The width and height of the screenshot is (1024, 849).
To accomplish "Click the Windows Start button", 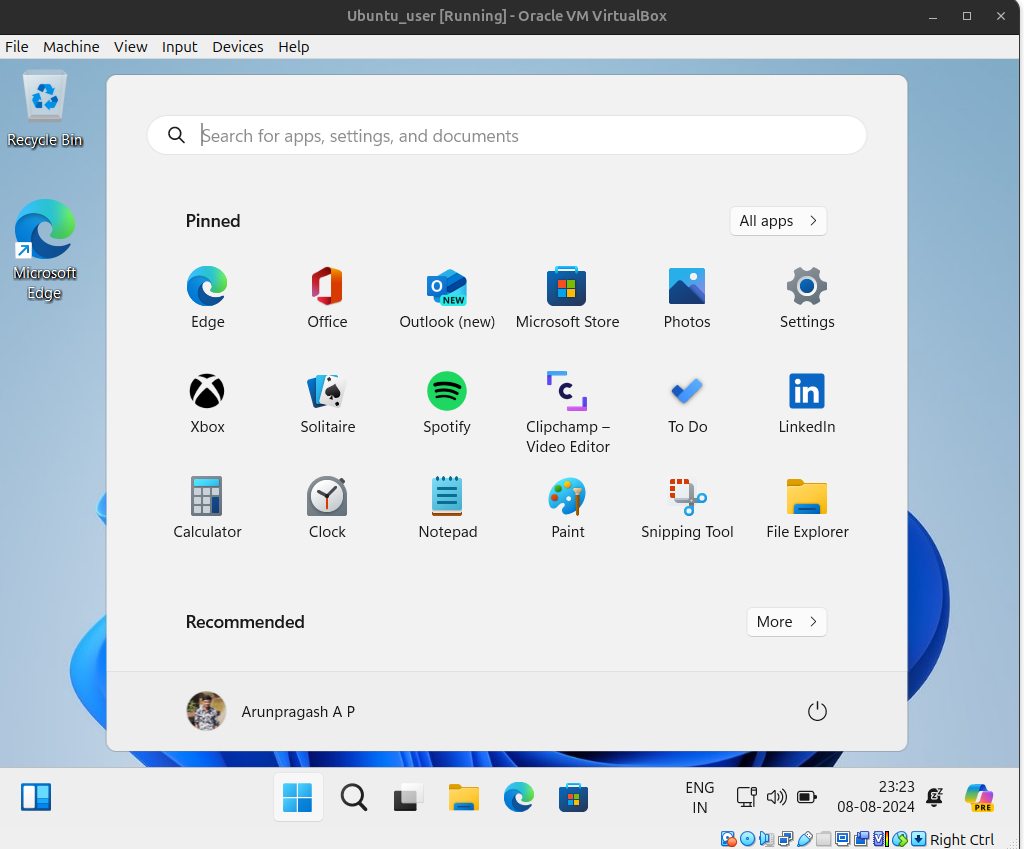I will tap(298, 797).
